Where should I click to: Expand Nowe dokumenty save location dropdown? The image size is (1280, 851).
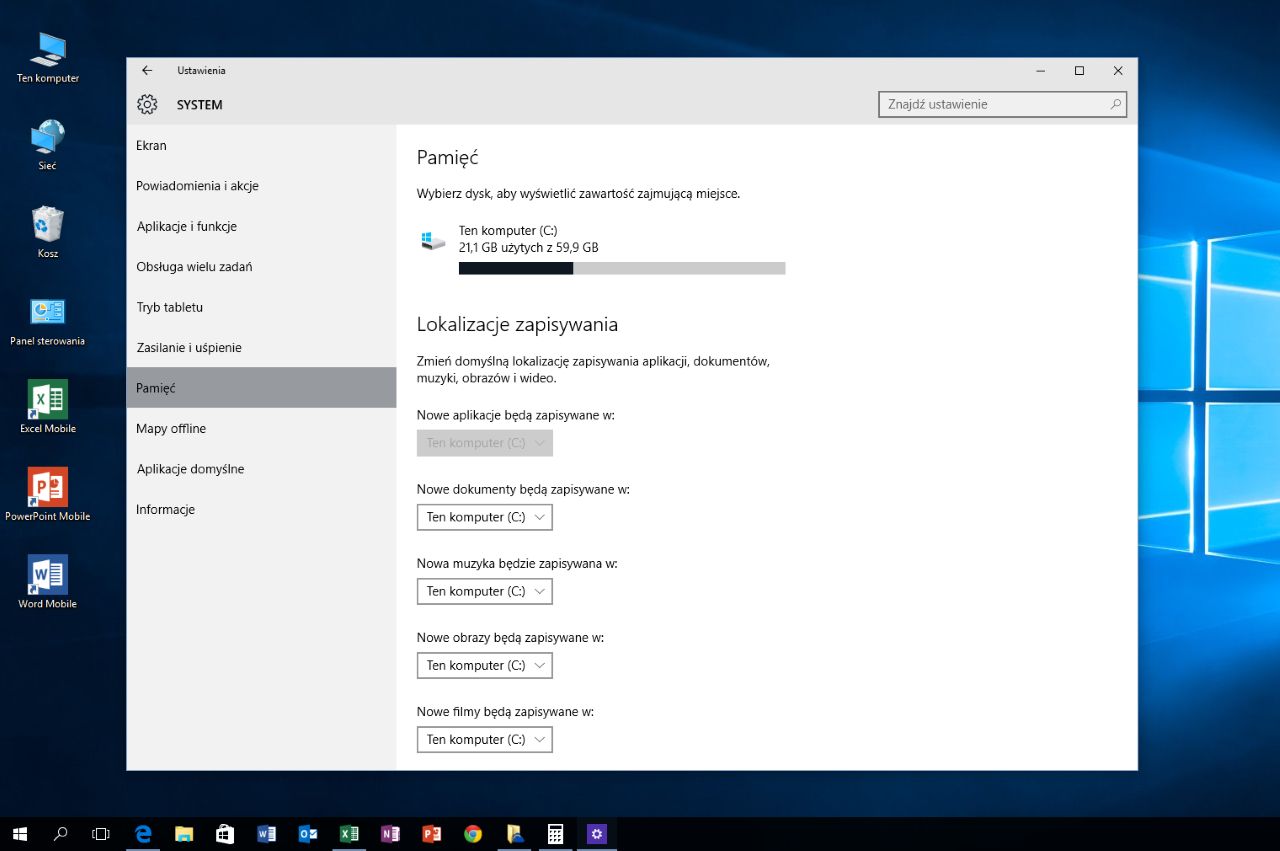click(x=484, y=517)
